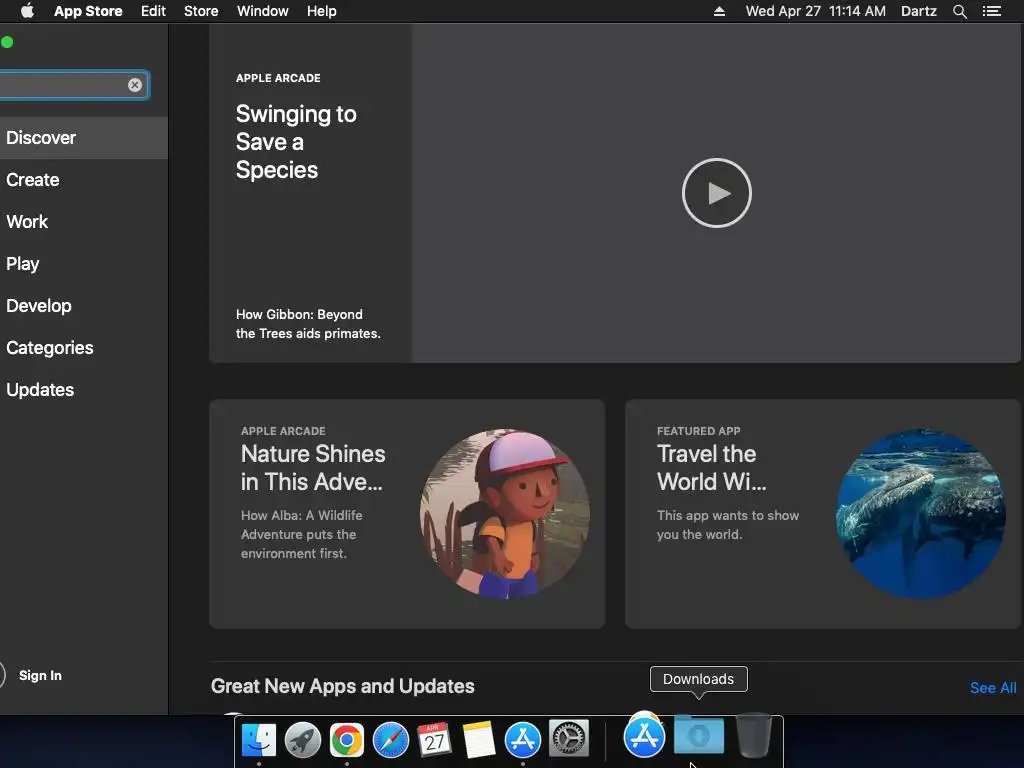Open System Preferences gear in Dock
Screen dimensions: 1024x768
click(569, 739)
